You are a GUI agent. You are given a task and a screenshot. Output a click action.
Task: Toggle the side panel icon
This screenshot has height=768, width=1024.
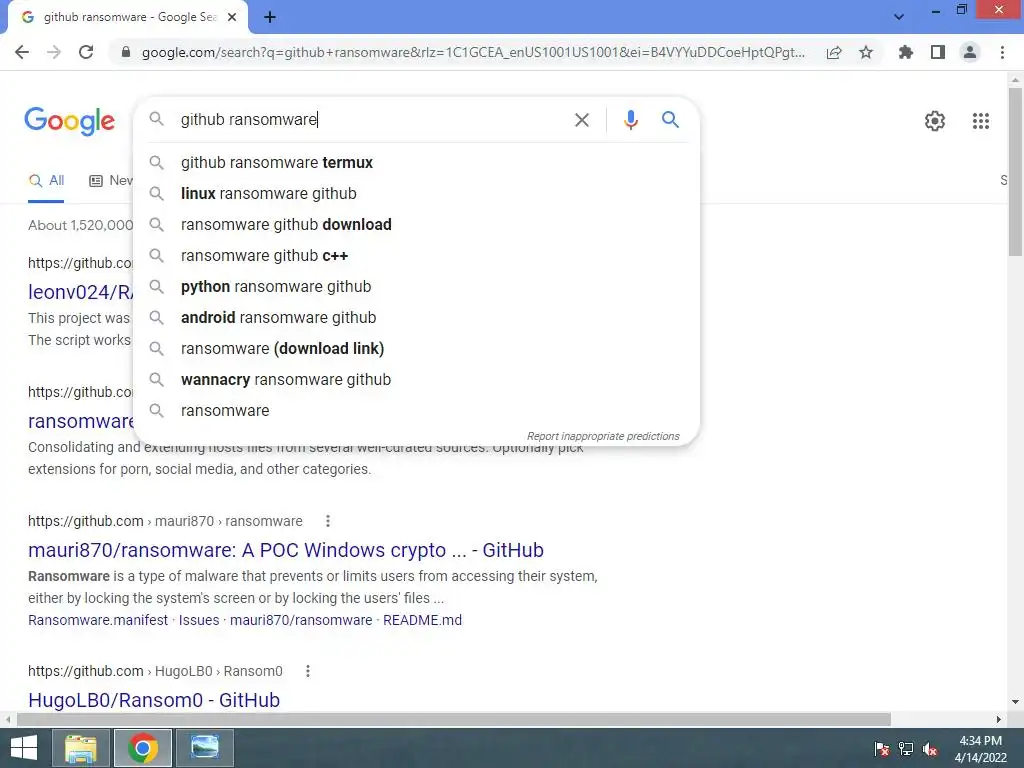click(x=938, y=52)
